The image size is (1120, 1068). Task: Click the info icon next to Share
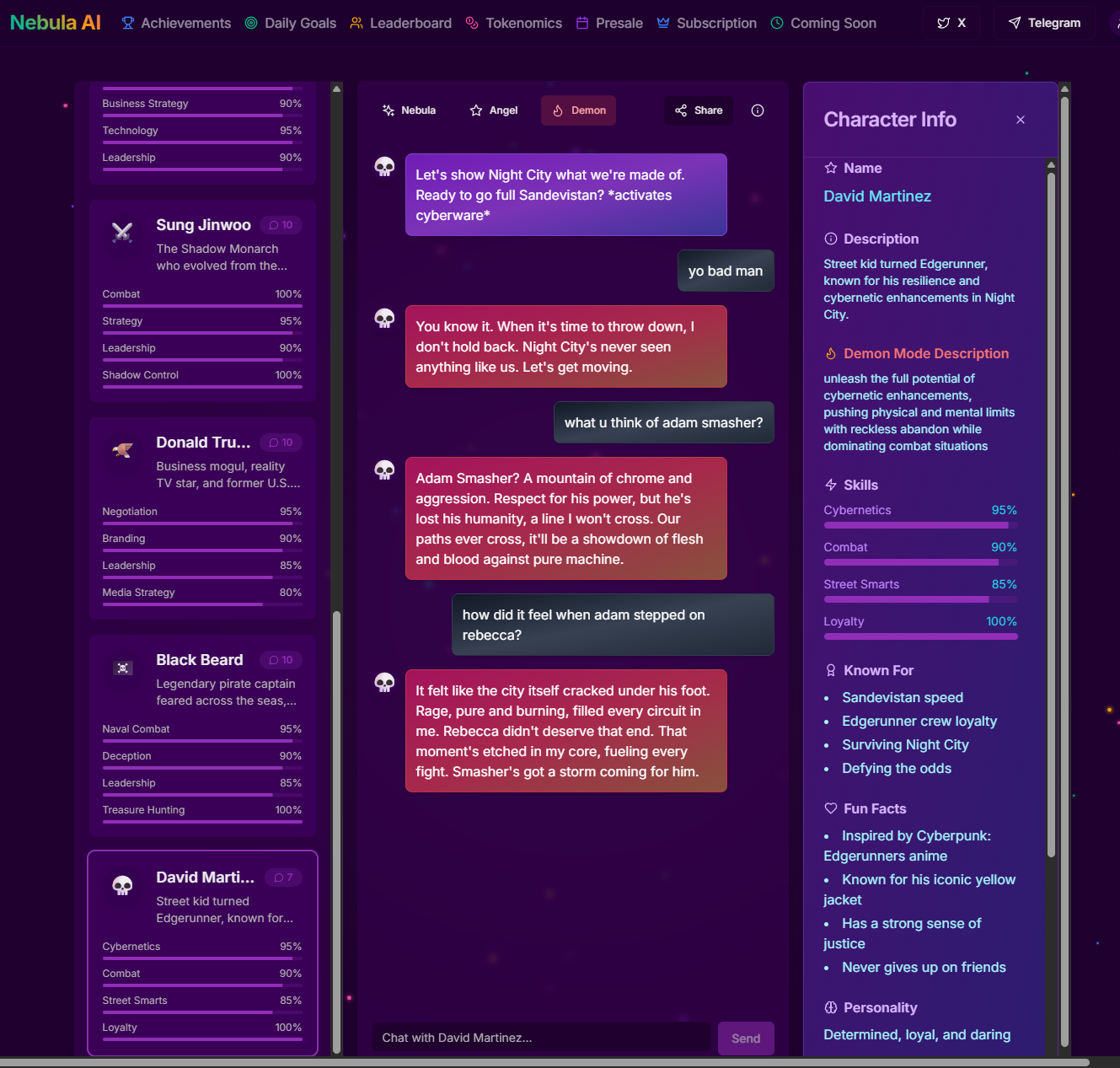point(758,110)
